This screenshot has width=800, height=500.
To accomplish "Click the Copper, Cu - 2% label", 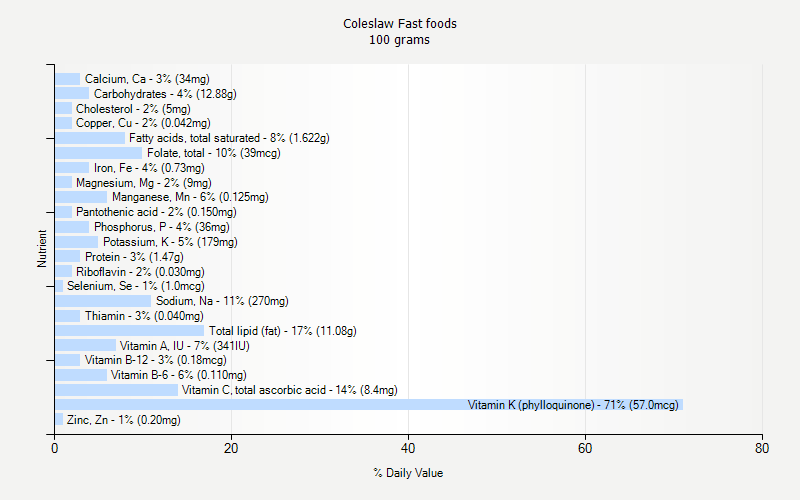I will tap(143, 123).
